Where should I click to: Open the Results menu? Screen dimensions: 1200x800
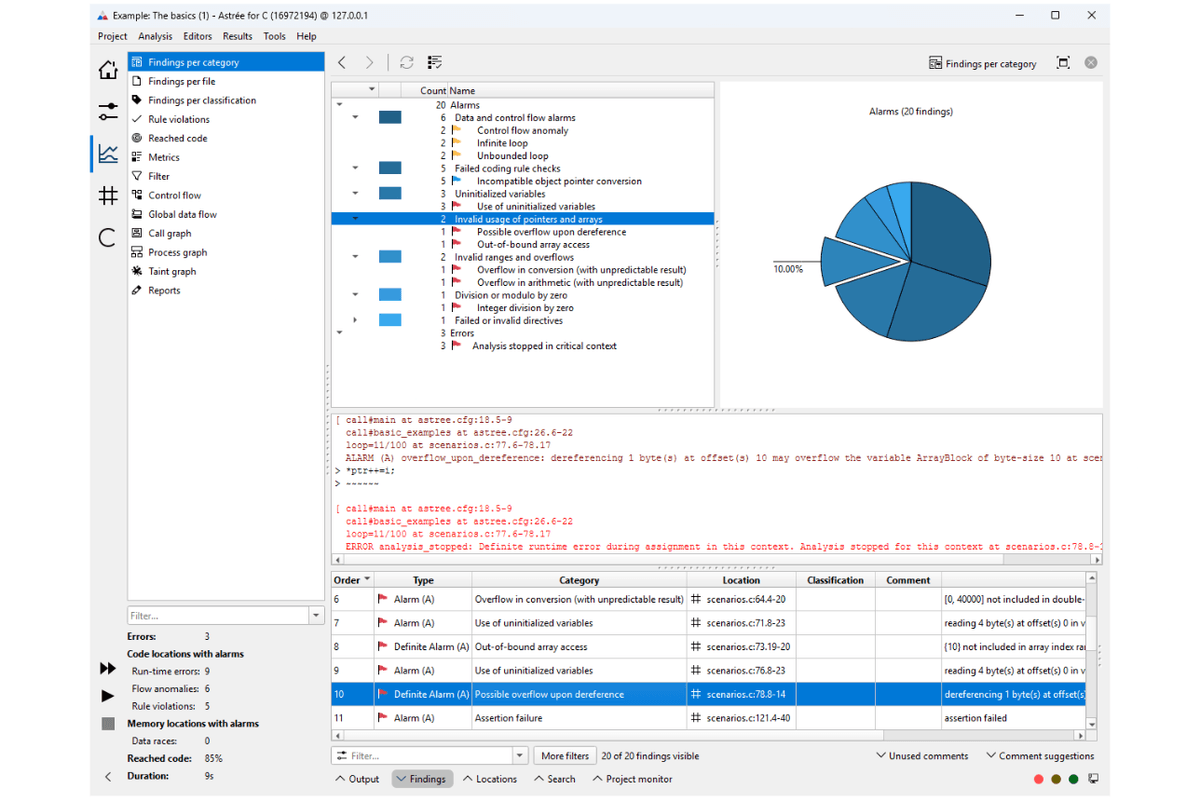coord(237,36)
